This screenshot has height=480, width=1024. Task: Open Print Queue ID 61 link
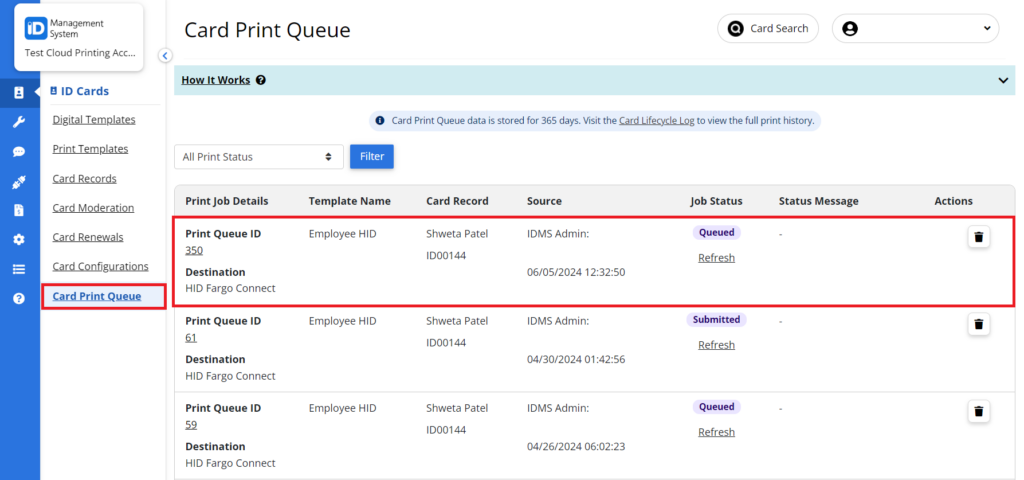pos(191,338)
